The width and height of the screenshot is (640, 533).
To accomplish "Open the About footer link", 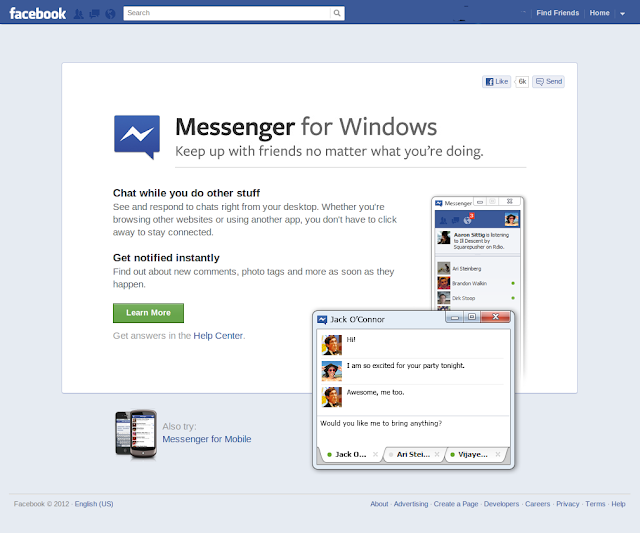I will coord(379,504).
